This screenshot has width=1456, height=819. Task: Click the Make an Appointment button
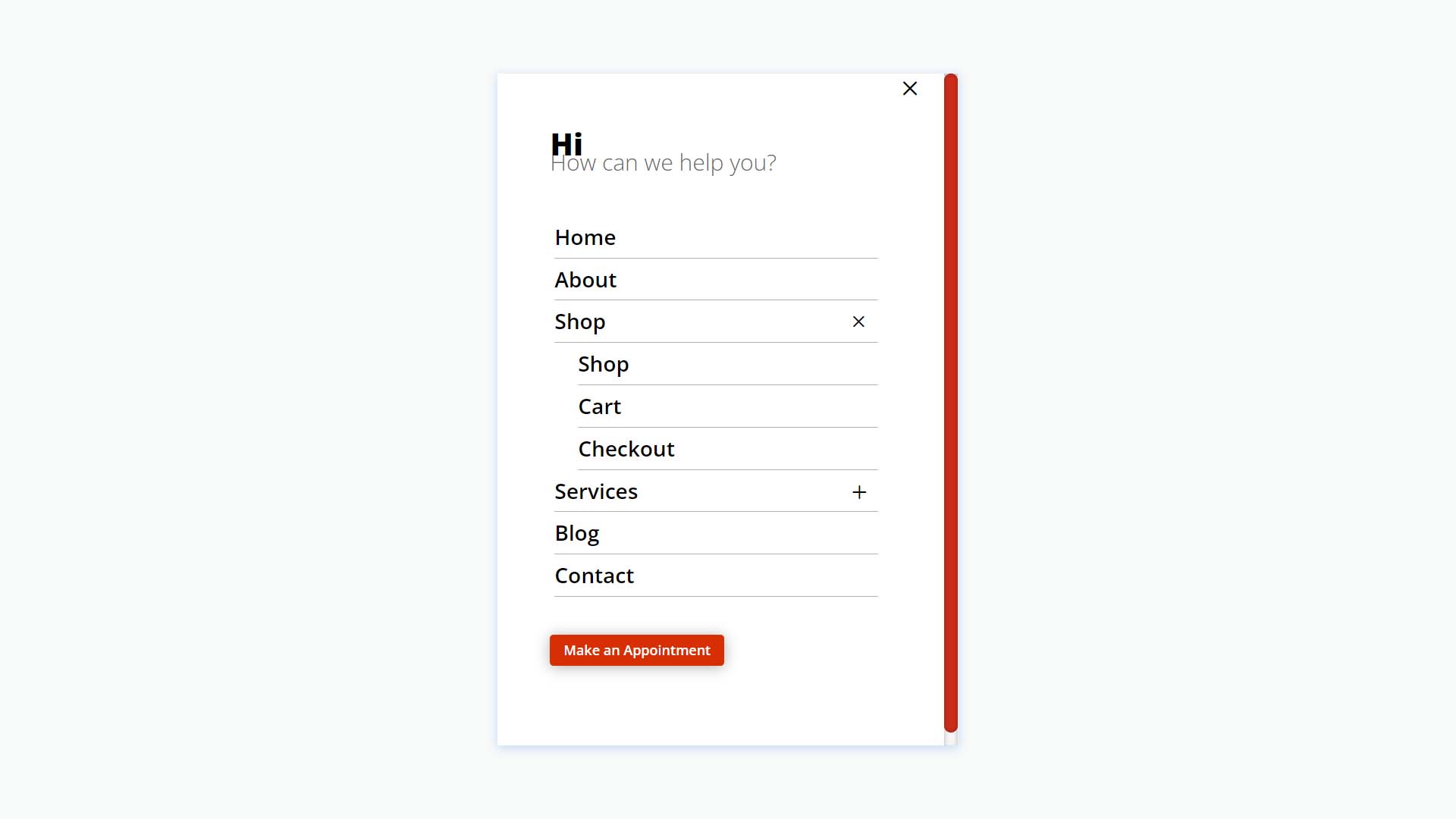[637, 650]
